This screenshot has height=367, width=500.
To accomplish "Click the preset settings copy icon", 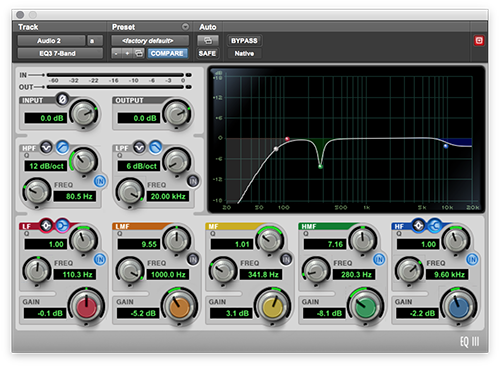I will tap(139, 53).
